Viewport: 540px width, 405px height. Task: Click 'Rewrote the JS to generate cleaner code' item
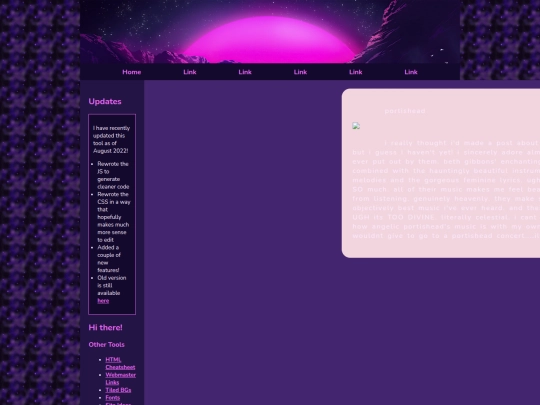click(x=113, y=175)
